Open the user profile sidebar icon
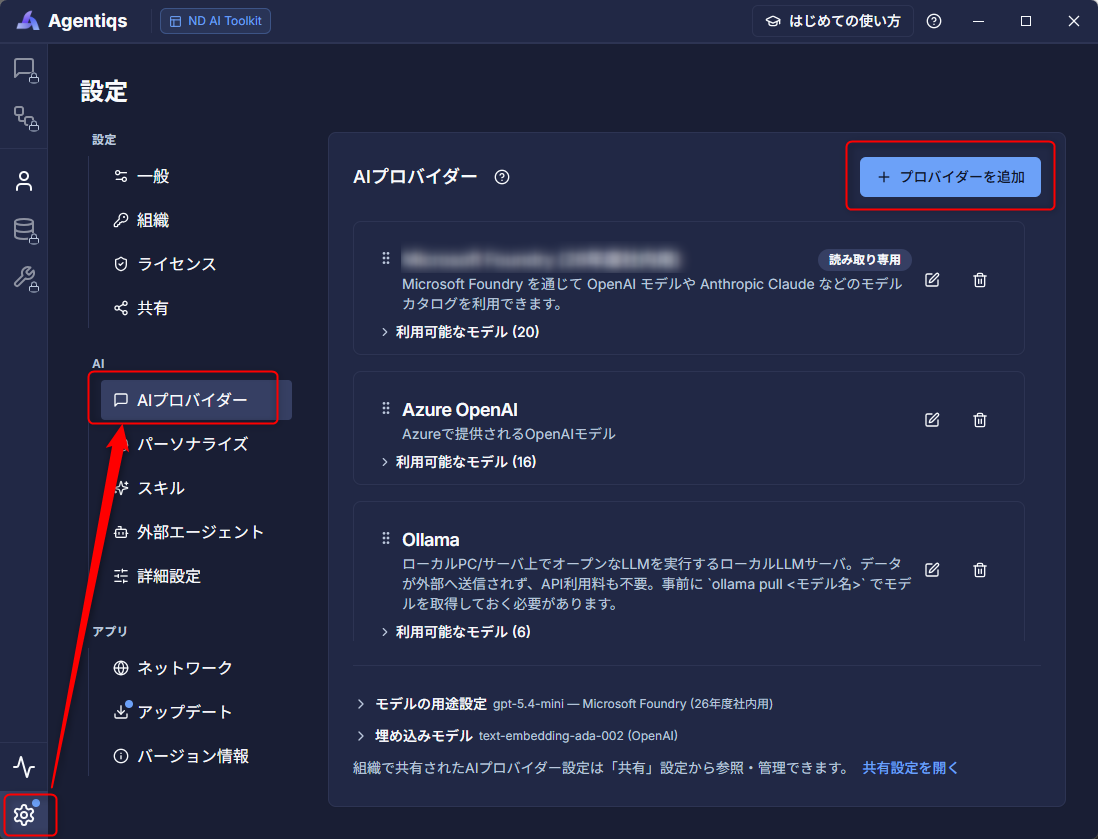 [x=25, y=181]
